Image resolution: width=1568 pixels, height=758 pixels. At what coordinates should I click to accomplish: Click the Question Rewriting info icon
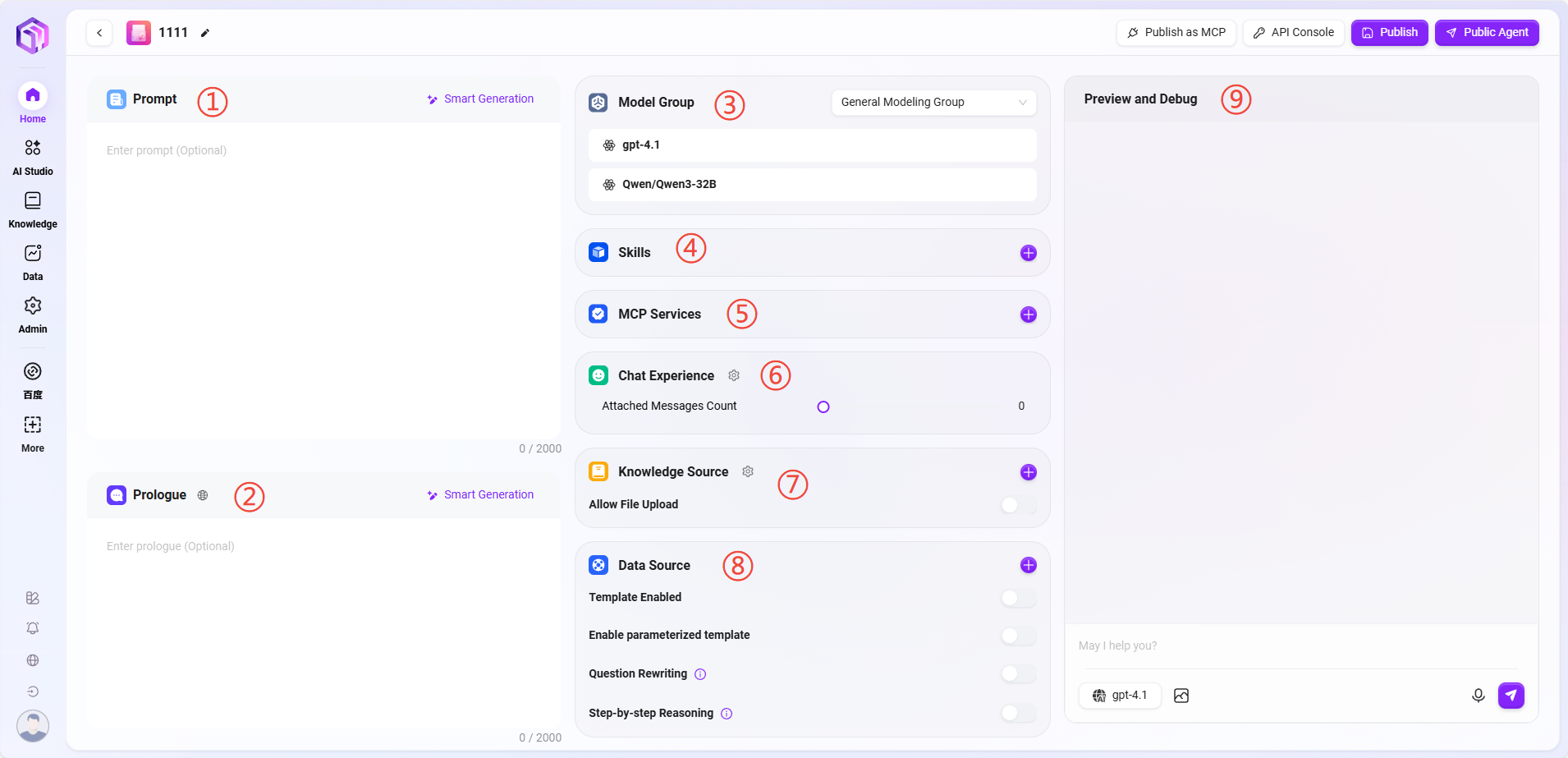coord(700,674)
